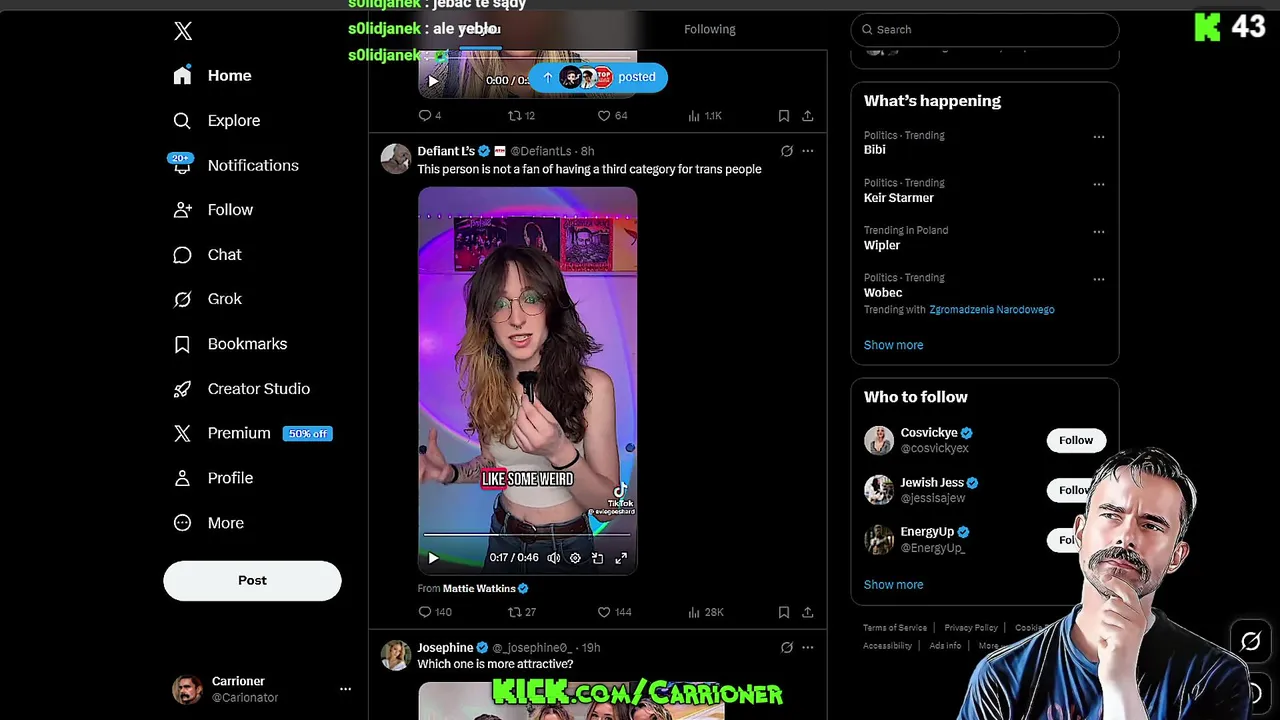Open Premium 50% off offer
1280x720 pixels.
pos(251,433)
